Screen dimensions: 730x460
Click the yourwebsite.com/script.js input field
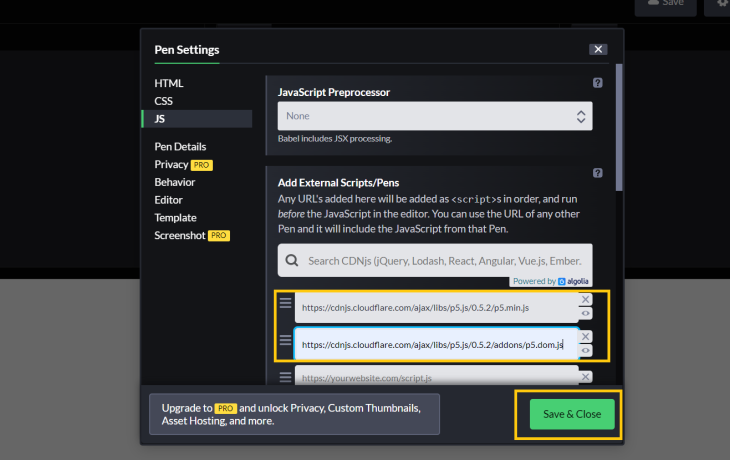click(x=435, y=378)
